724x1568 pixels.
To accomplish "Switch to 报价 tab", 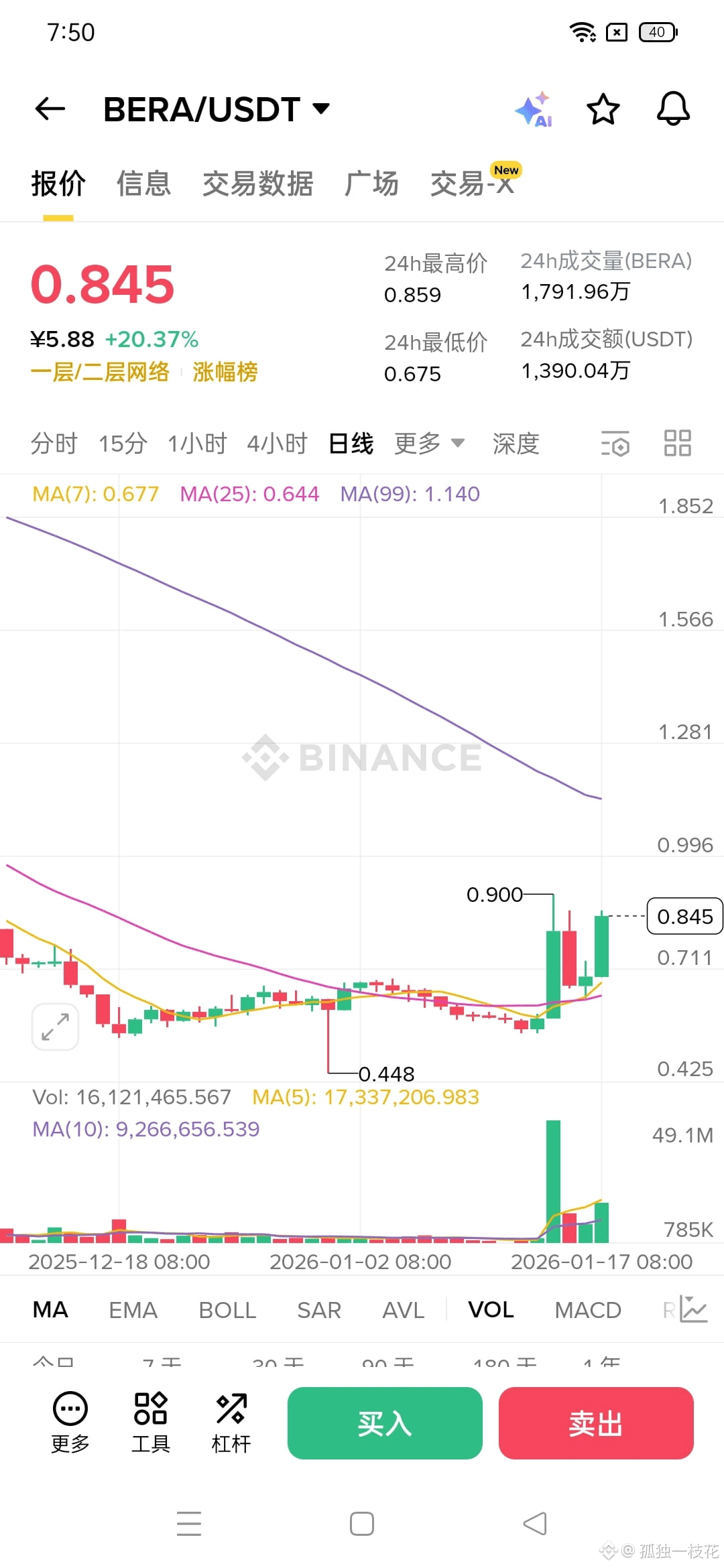I will [58, 183].
